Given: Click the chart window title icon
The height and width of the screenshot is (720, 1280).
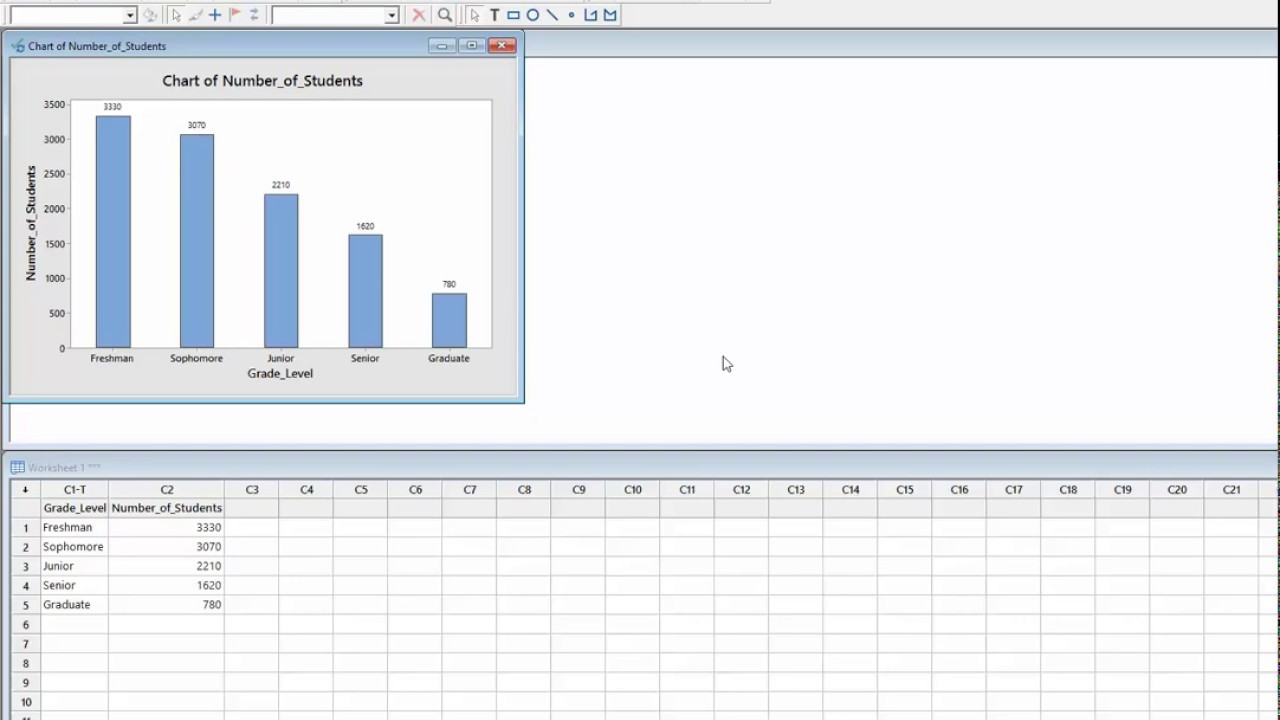Looking at the screenshot, I should [18, 46].
